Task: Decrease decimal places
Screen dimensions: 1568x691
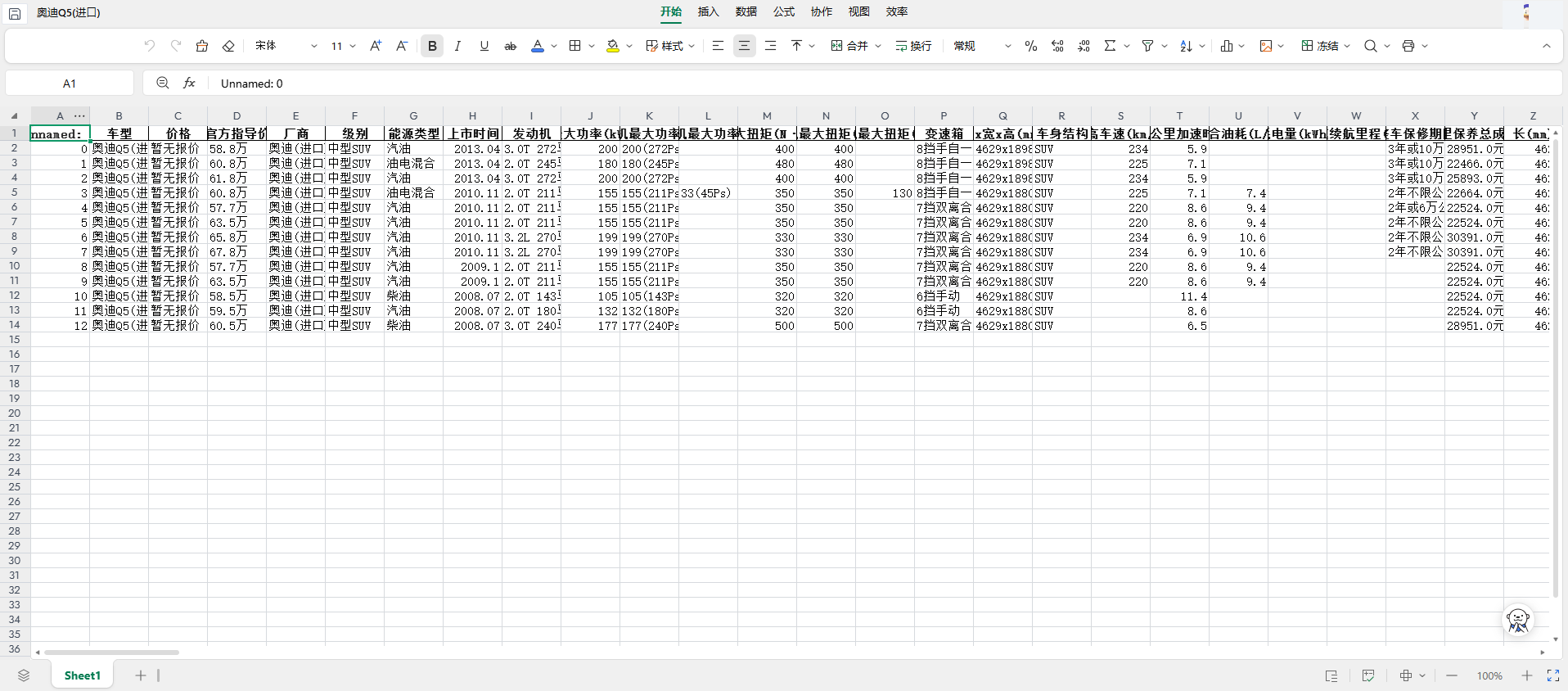Action: 1057,46
